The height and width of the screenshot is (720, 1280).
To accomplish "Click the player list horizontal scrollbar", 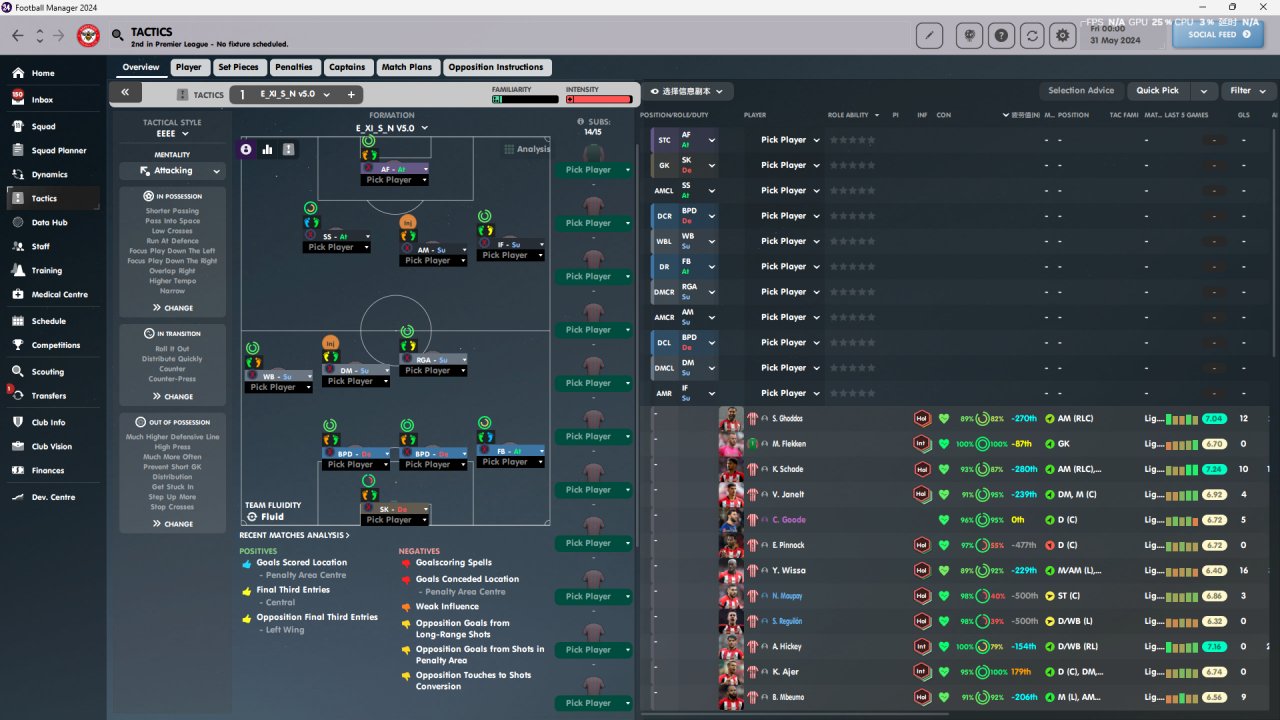I will pos(793,715).
